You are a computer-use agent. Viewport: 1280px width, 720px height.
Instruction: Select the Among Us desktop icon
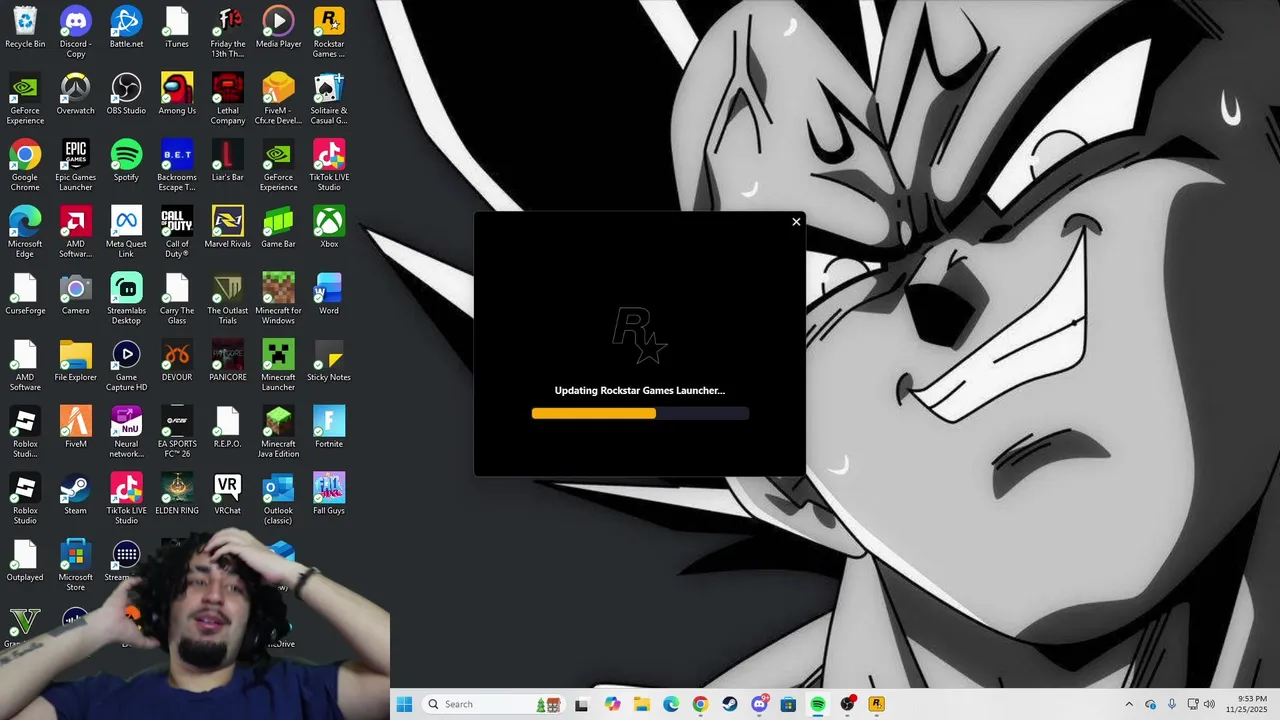click(177, 95)
